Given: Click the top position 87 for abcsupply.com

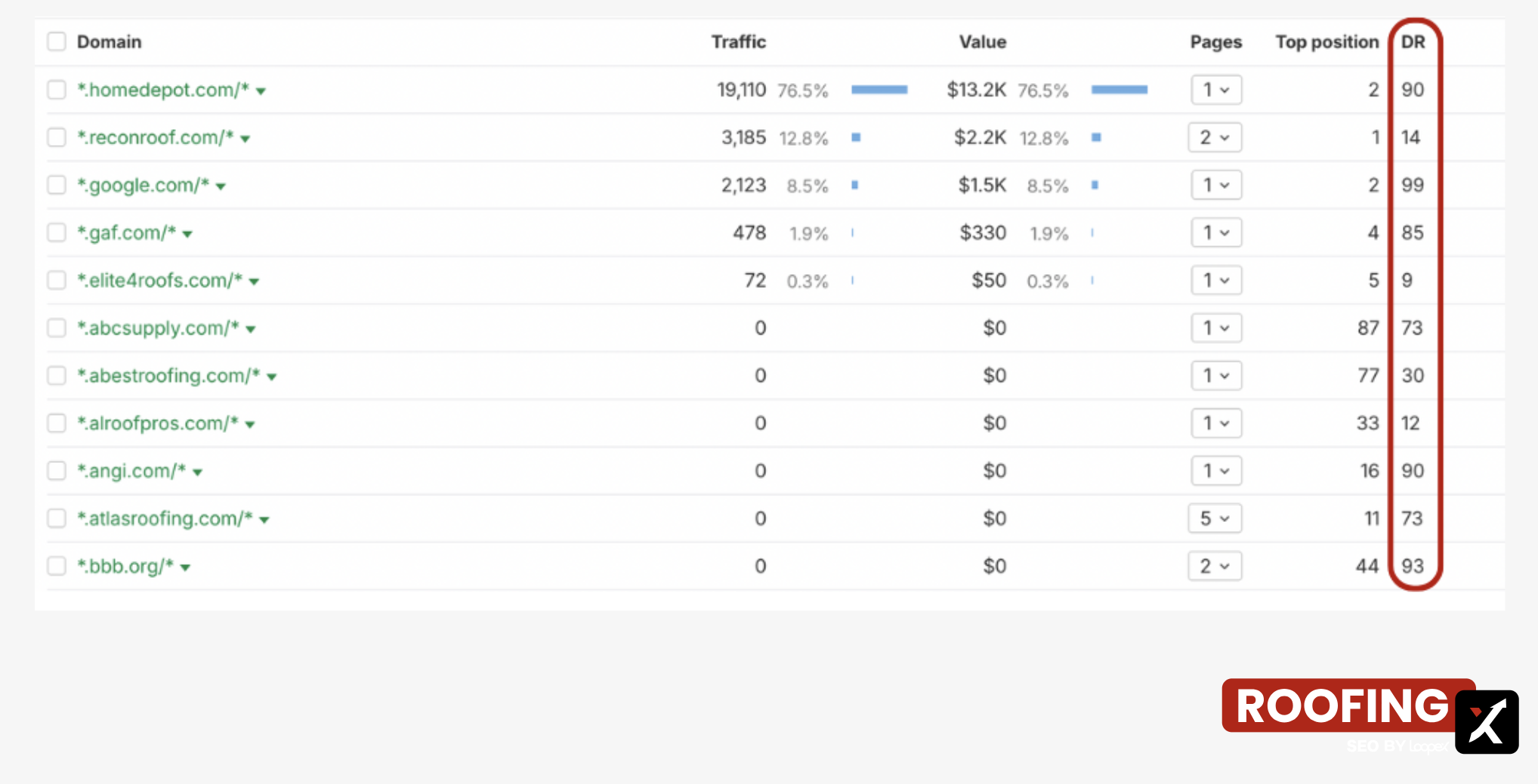Looking at the screenshot, I should (x=1368, y=328).
